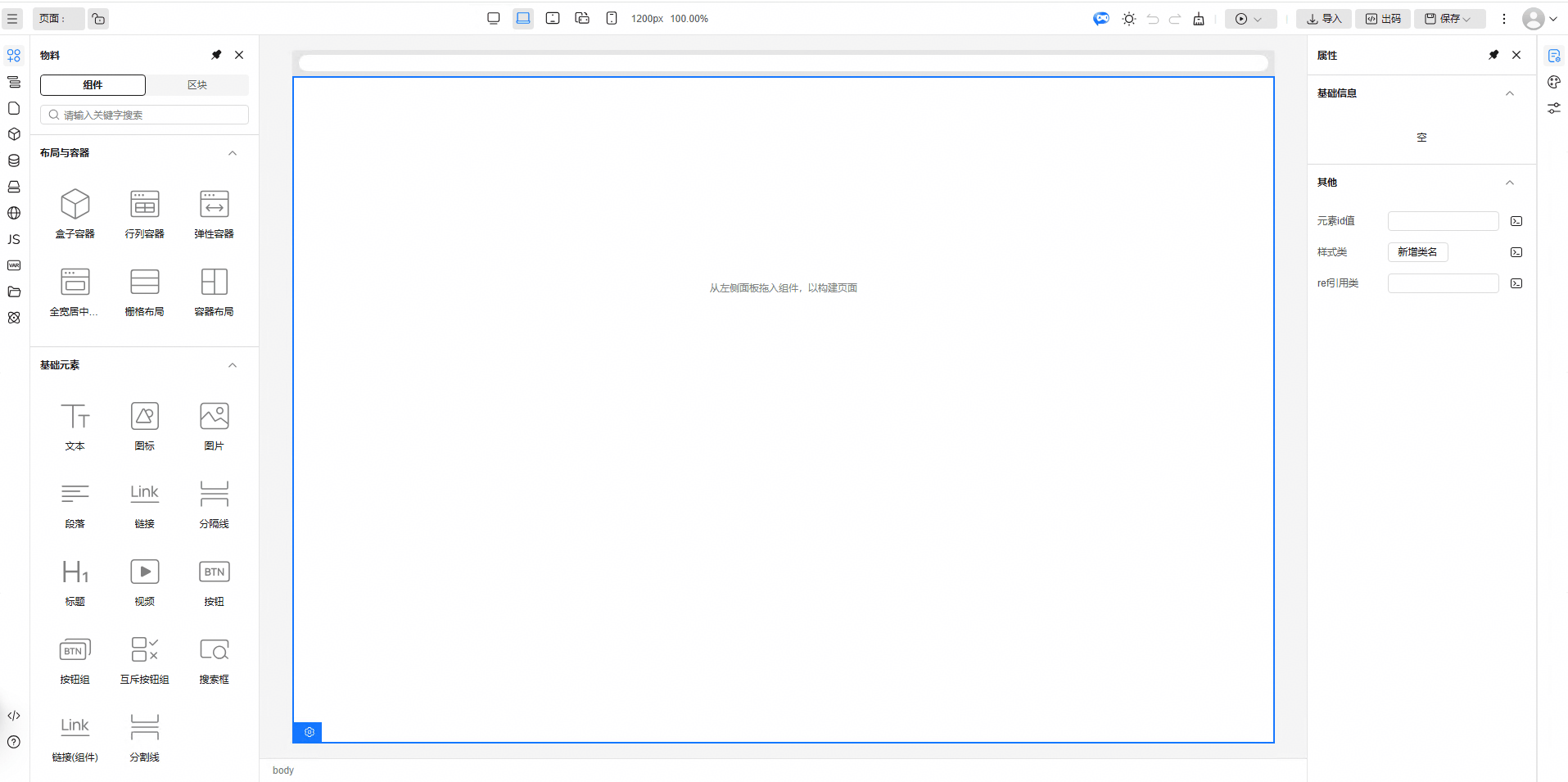Open the preview play dropdown
1568x782 pixels.
click(x=1250, y=19)
